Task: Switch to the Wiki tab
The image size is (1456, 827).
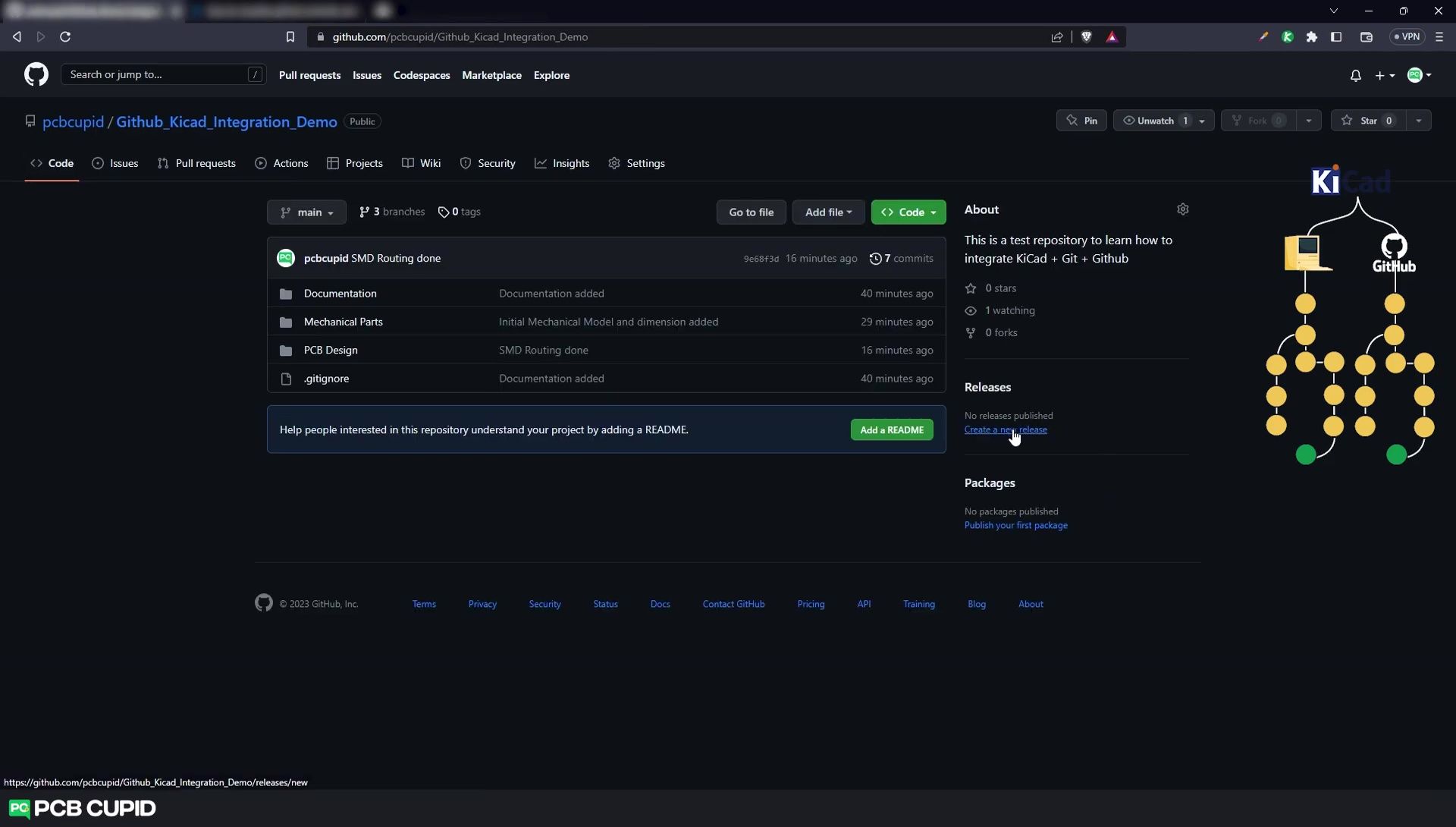Action: tap(421, 163)
